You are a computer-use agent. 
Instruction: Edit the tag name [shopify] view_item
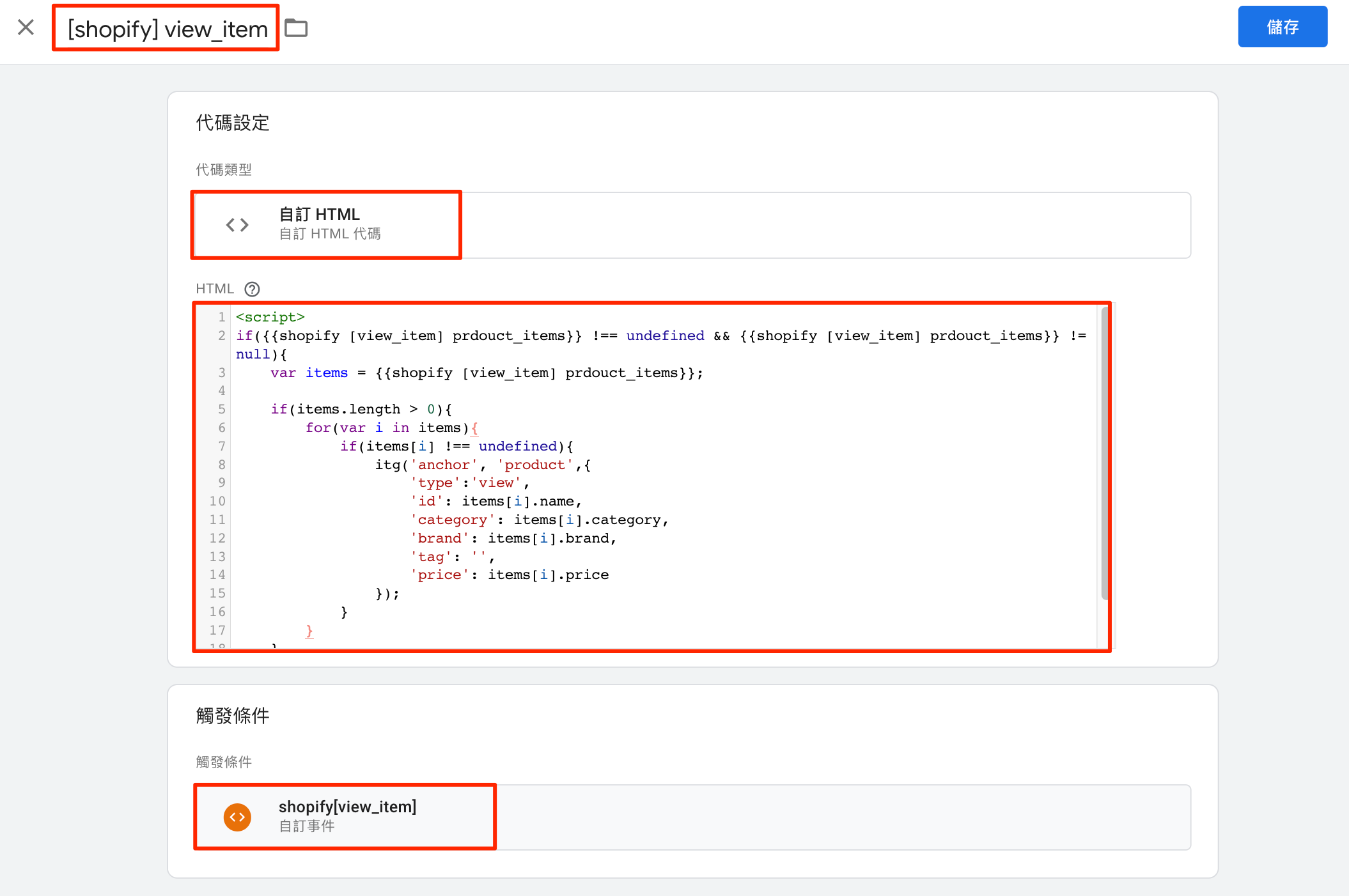(x=166, y=29)
